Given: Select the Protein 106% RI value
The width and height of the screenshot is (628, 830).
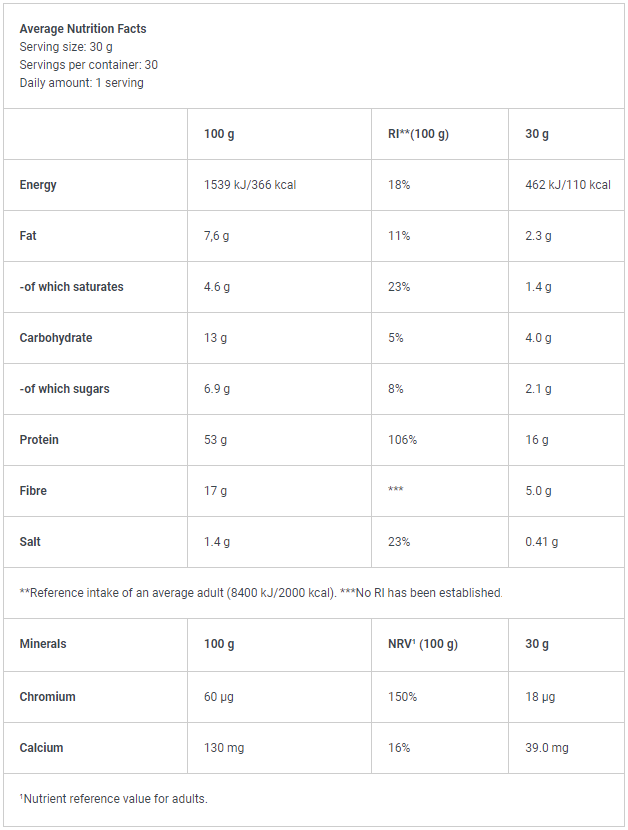Looking at the screenshot, I should (402, 440).
